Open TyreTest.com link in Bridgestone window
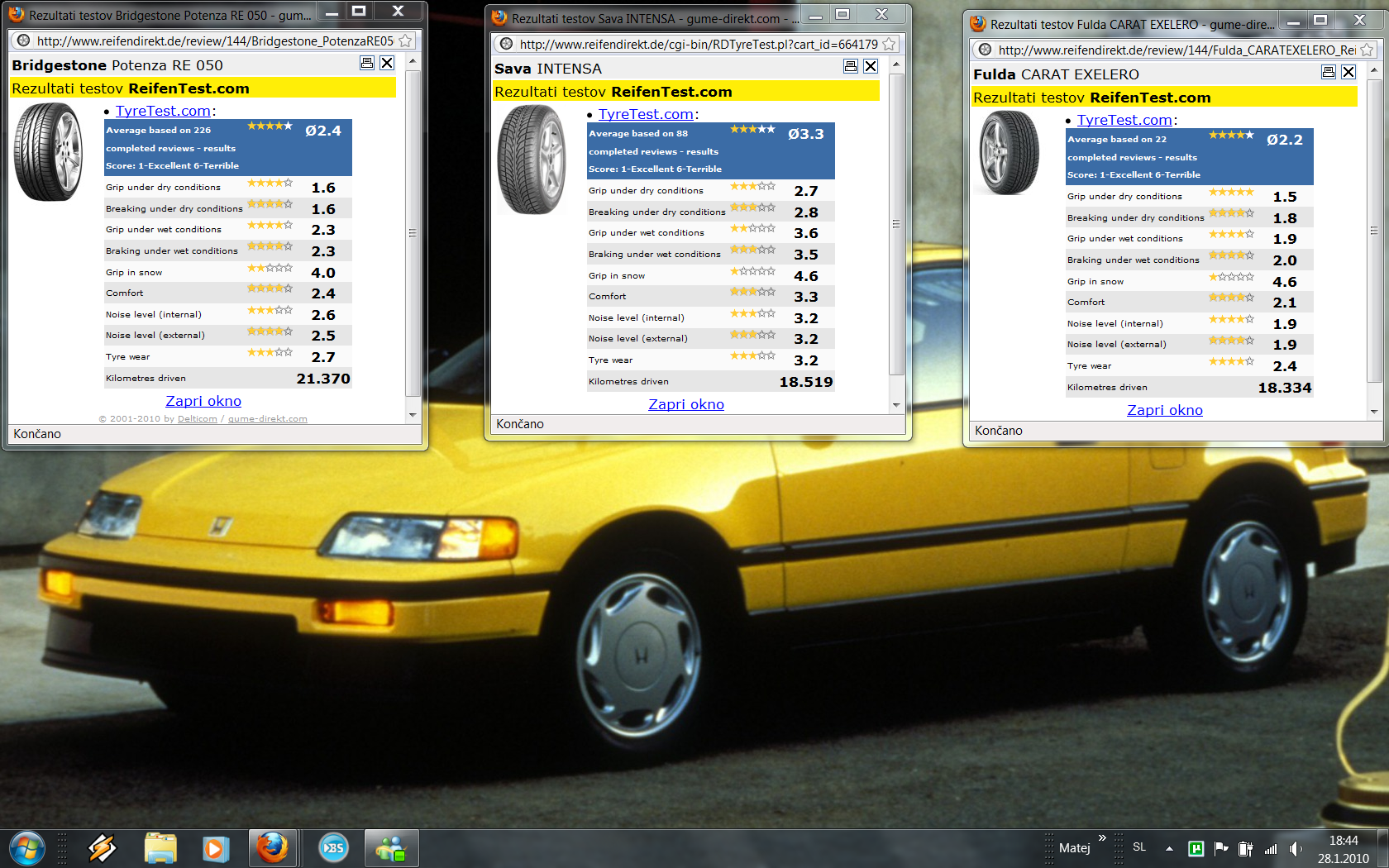This screenshot has width=1389, height=868. click(163, 111)
